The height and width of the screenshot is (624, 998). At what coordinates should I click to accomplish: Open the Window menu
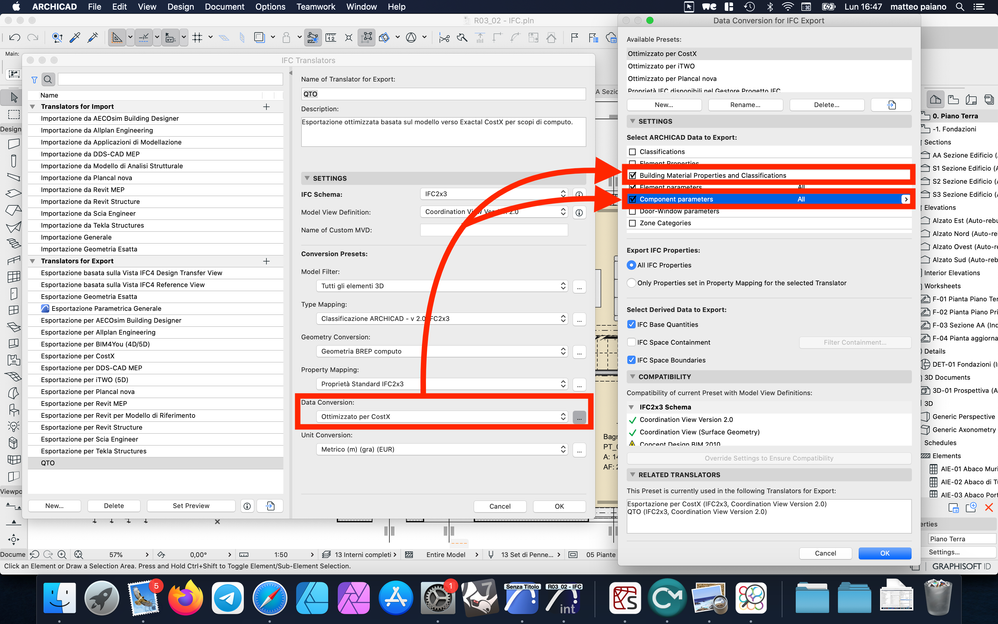(x=362, y=6)
